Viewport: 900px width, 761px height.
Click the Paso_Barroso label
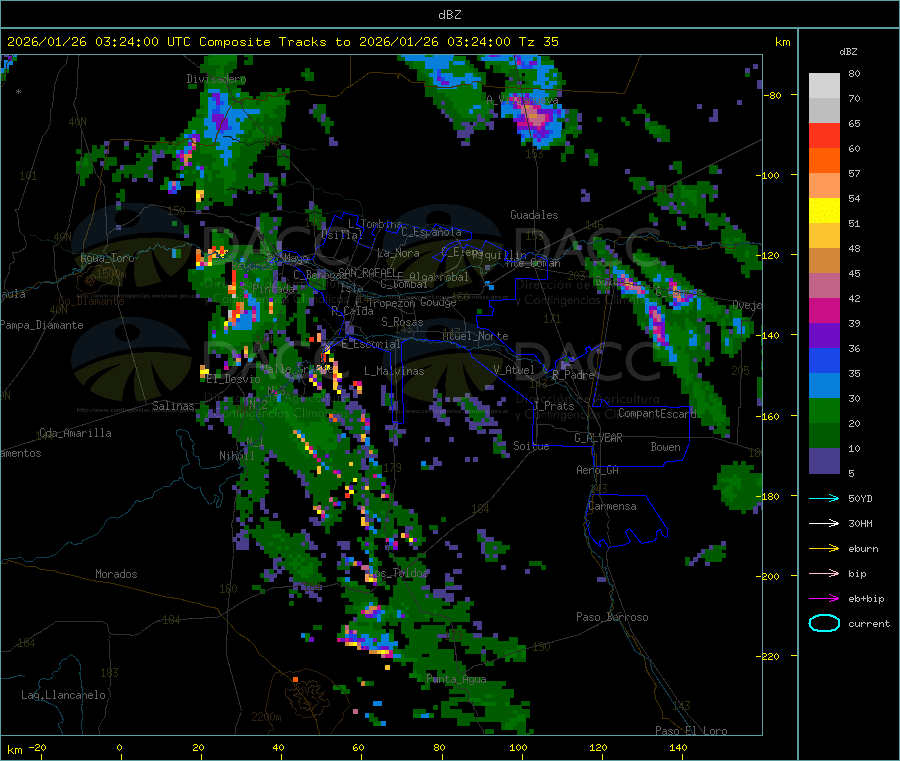[612, 617]
